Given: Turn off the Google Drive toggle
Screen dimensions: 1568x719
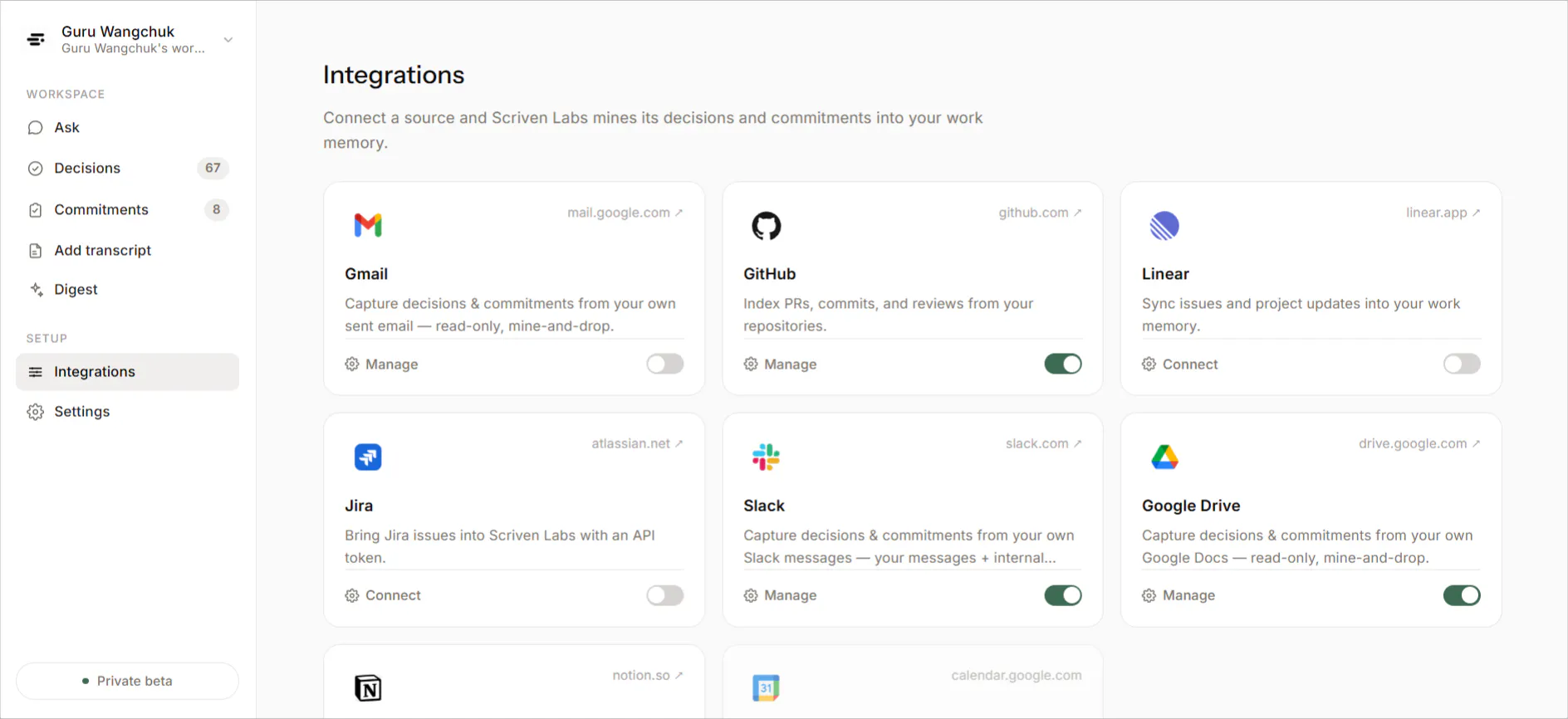Looking at the screenshot, I should pos(1462,595).
